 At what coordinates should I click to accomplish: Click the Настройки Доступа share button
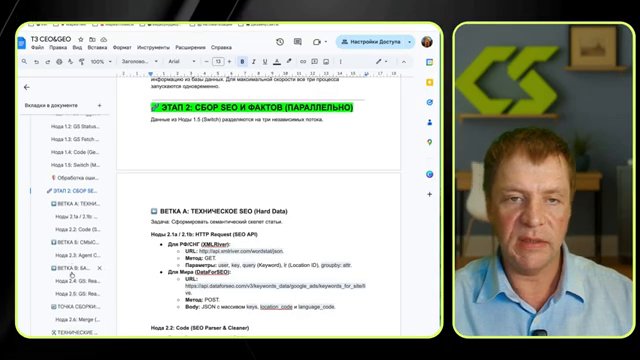click(371, 42)
